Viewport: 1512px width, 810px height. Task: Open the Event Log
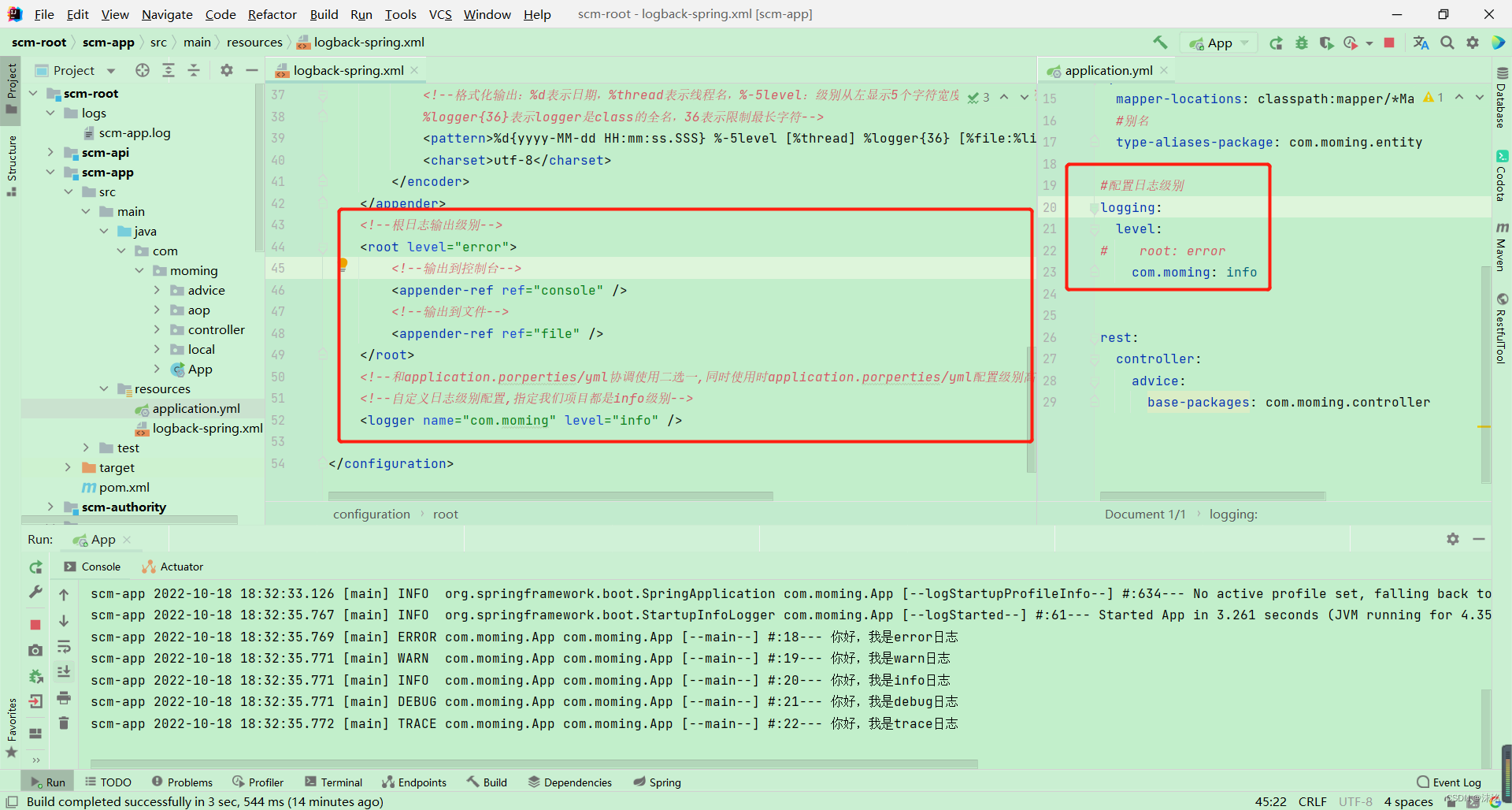(x=1456, y=782)
